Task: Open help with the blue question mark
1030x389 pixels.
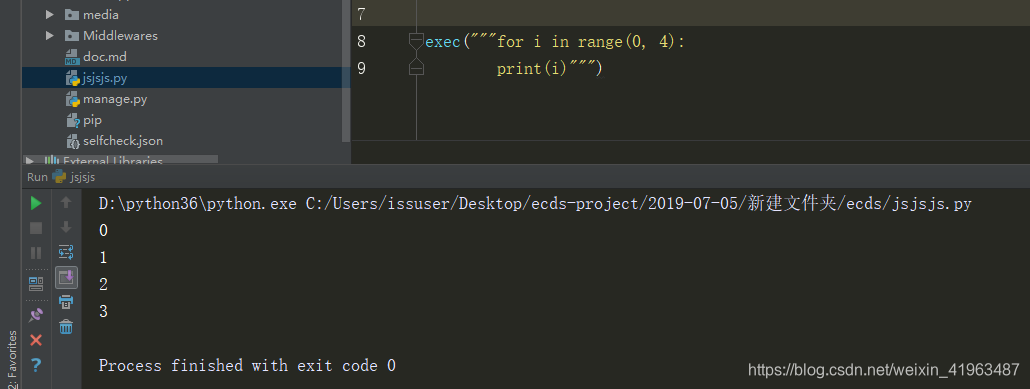Action: point(36,365)
